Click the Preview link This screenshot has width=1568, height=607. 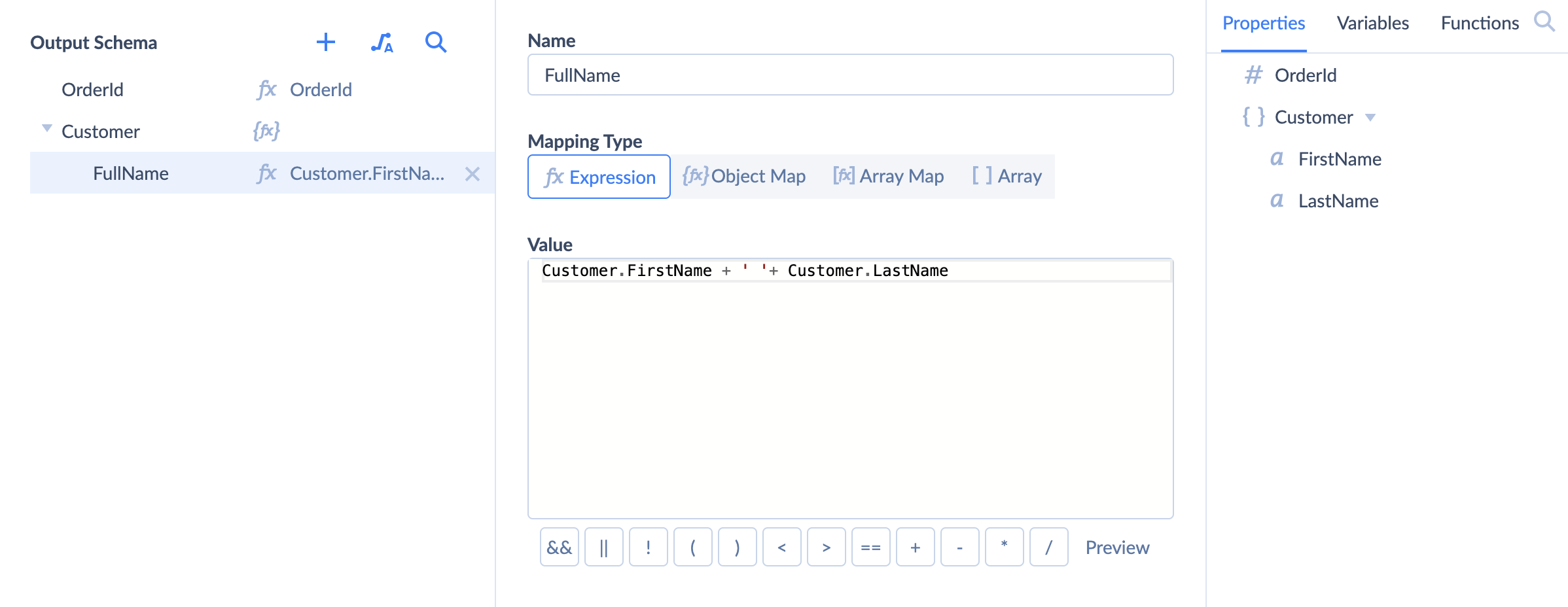pyautogui.click(x=1117, y=547)
